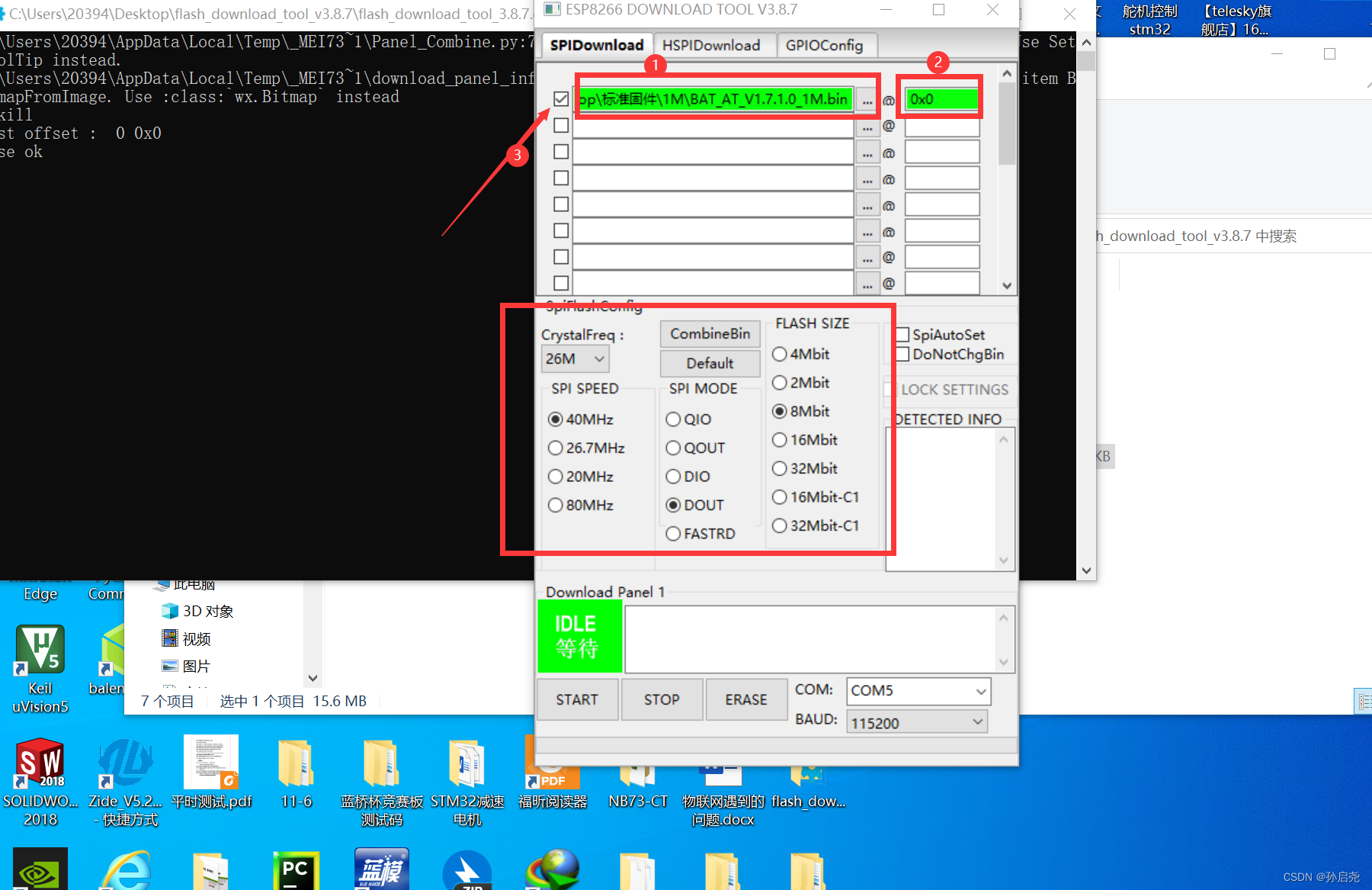Enable DoNotChgBin checkbox
Viewport: 1372px width, 890px height.
[902, 354]
